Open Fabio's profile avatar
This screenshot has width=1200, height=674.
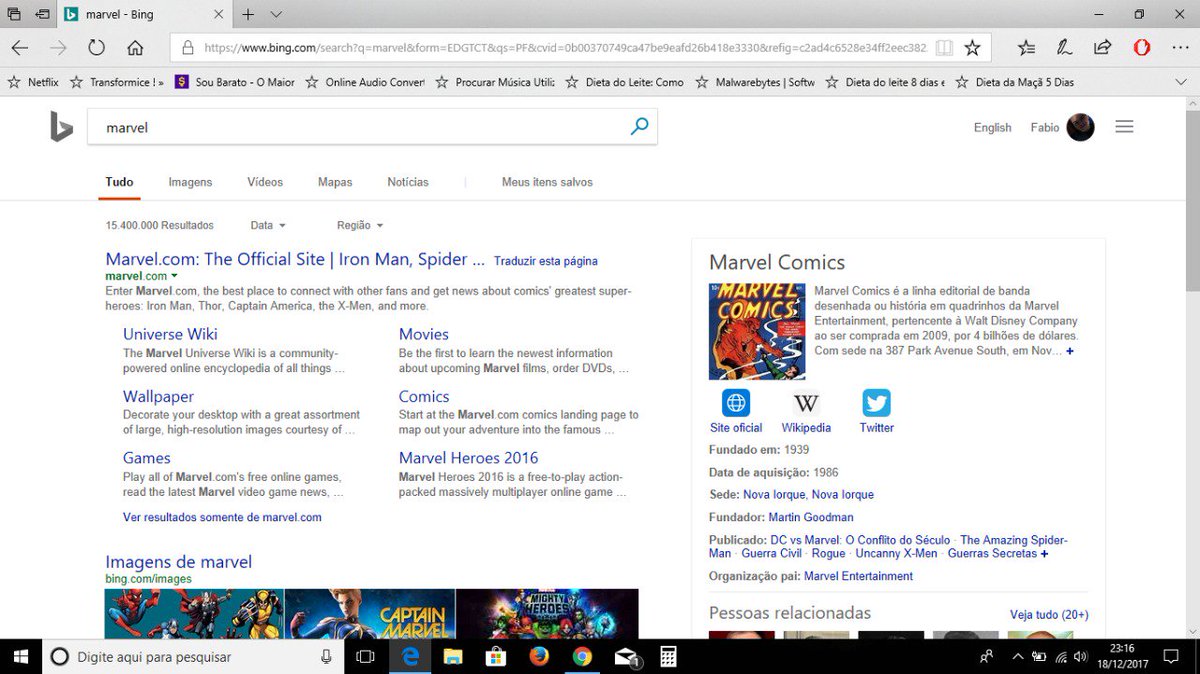click(1080, 127)
